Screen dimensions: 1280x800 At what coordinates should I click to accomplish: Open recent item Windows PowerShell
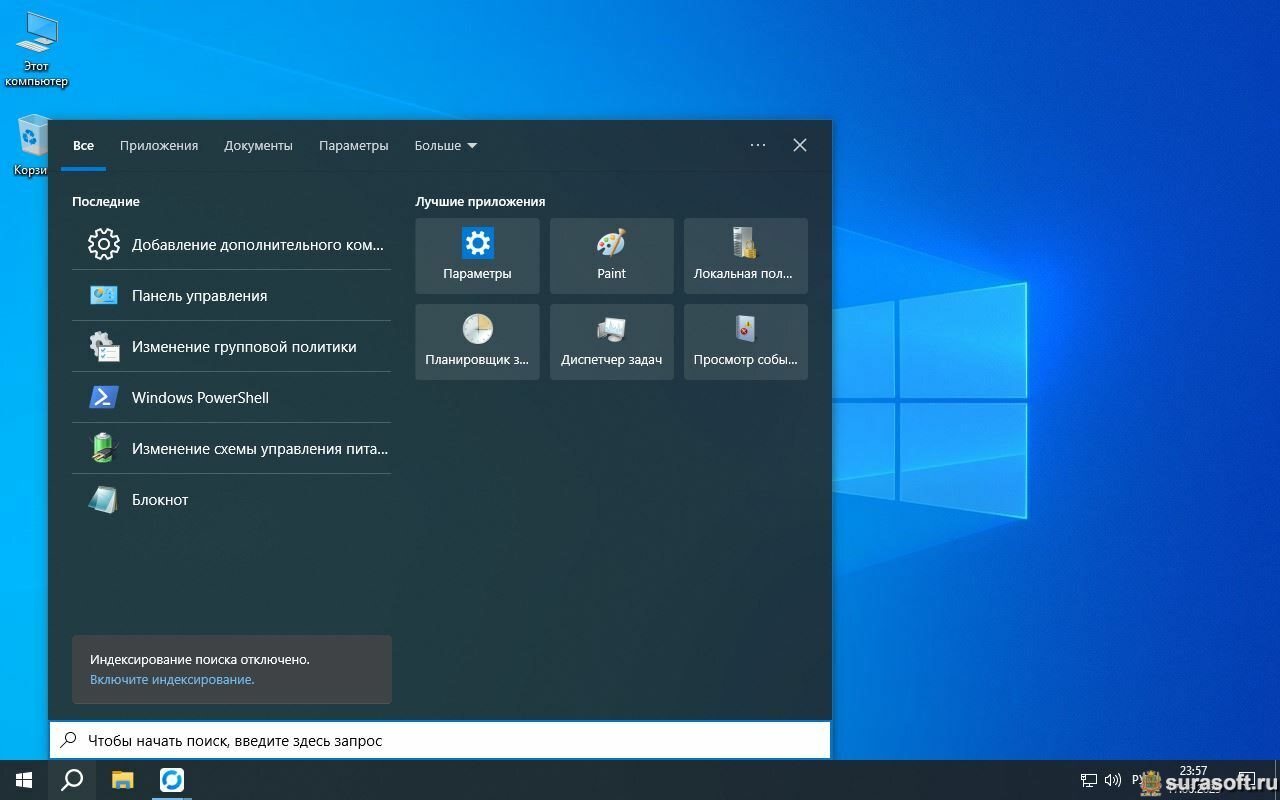point(231,397)
